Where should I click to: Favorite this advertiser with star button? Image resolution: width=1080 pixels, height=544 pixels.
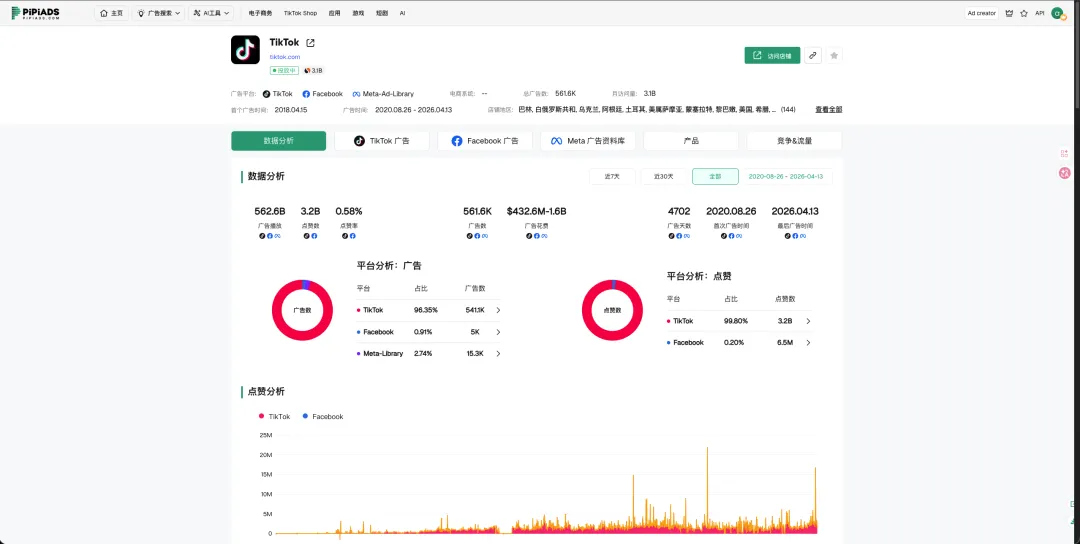(834, 55)
